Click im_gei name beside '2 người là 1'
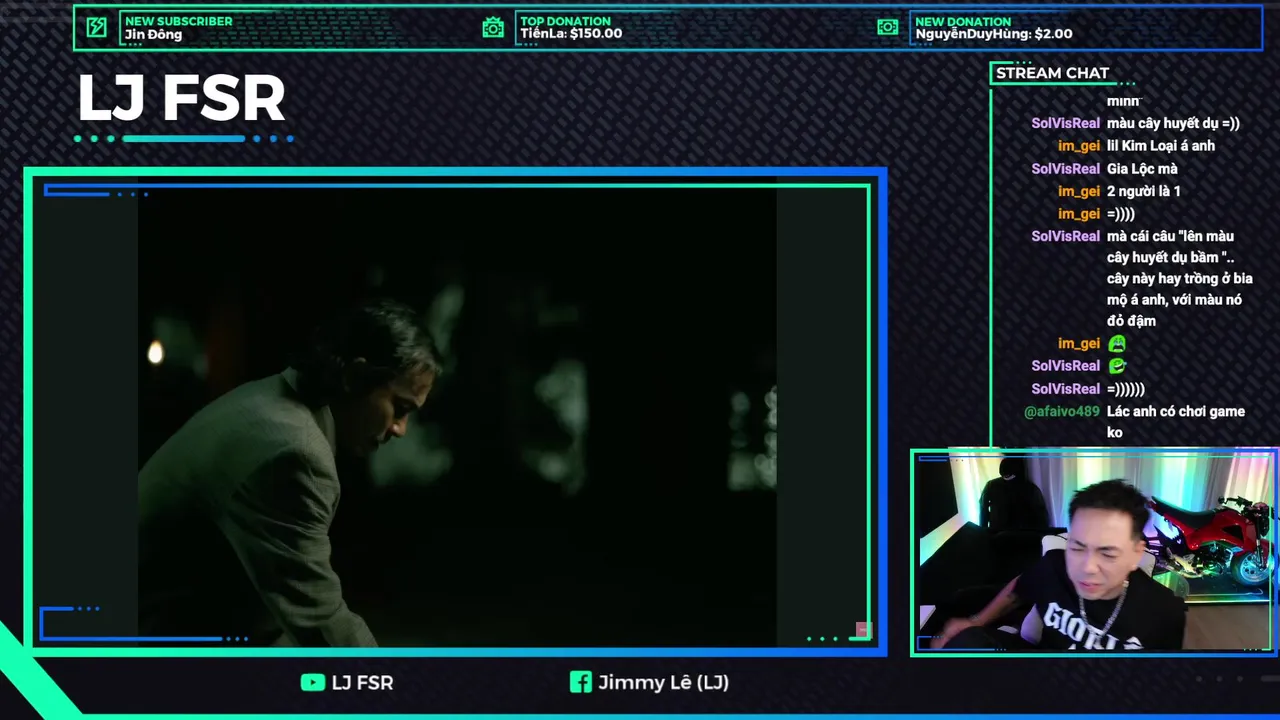This screenshot has width=1280, height=720. click(1079, 191)
